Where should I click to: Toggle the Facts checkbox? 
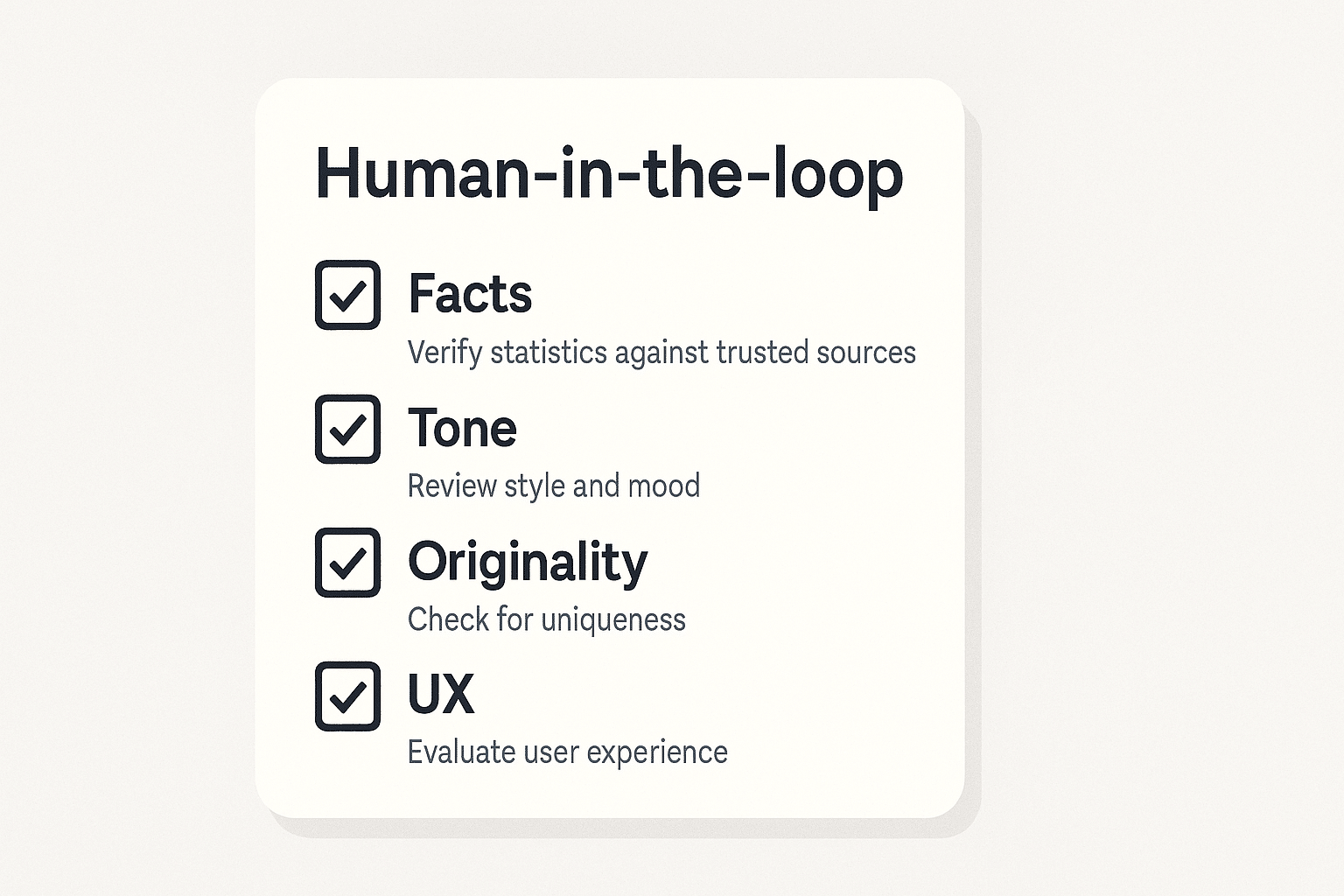point(347,295)
